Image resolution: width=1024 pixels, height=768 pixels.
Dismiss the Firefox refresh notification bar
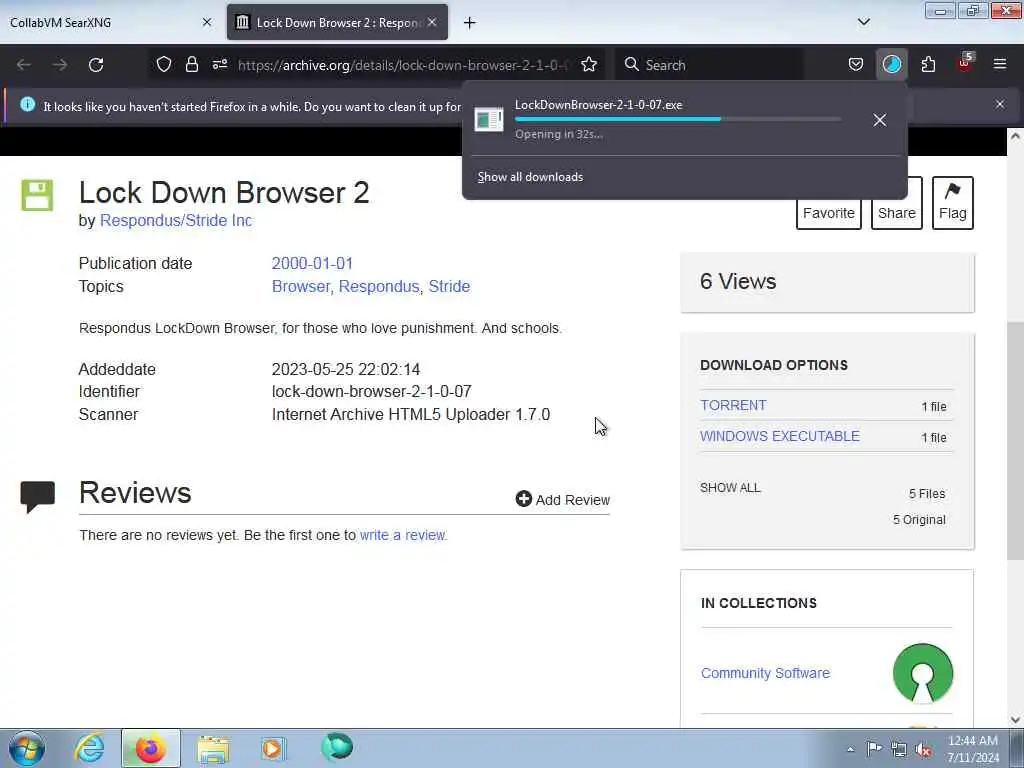[x=1000, y=104]
